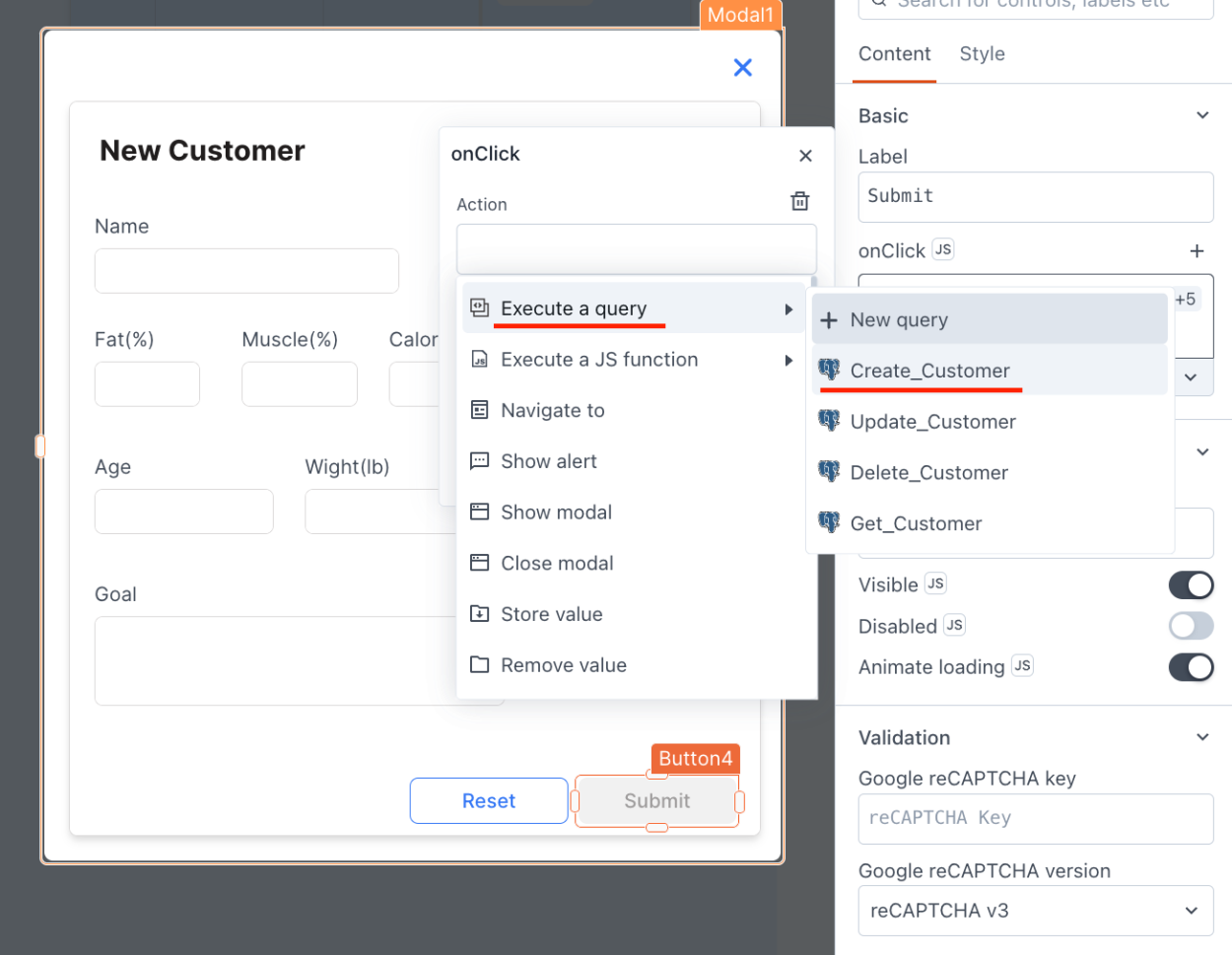Switch to the Style tab
This screenshot has width=1232, height=955.
point(982,54)
